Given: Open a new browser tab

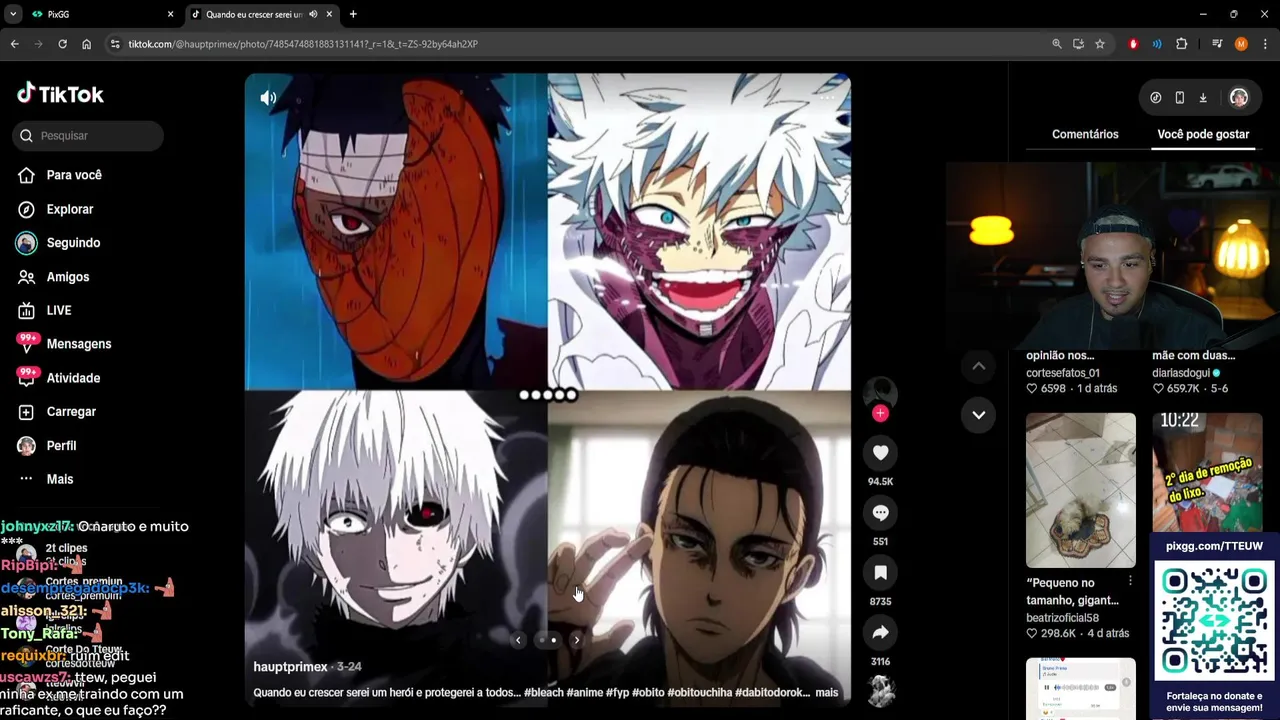Looking at the screenshot, I should tap(353, 14).
